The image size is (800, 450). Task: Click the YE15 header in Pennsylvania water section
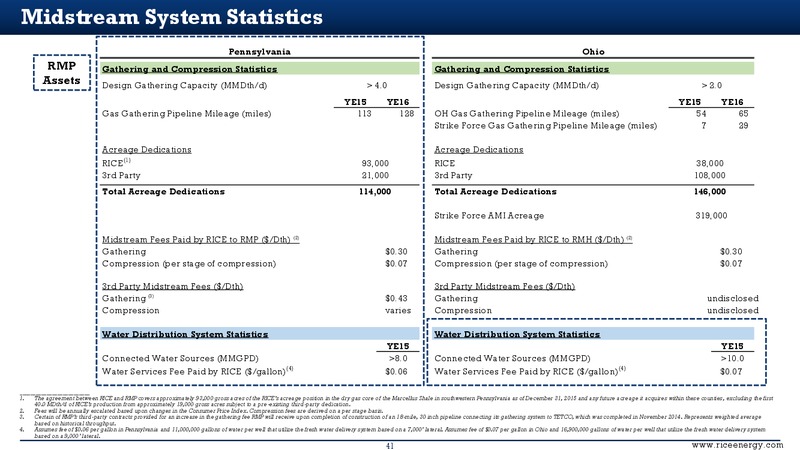(397, 346)
